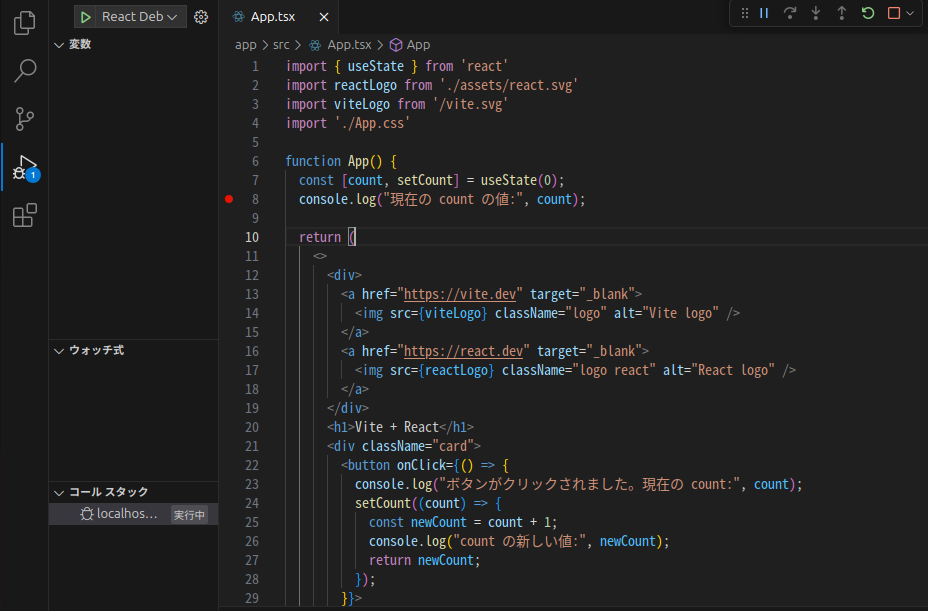The image size is (928, 611).
Task: Open the Explorer view in activity bar
Action: click(25, 22)
